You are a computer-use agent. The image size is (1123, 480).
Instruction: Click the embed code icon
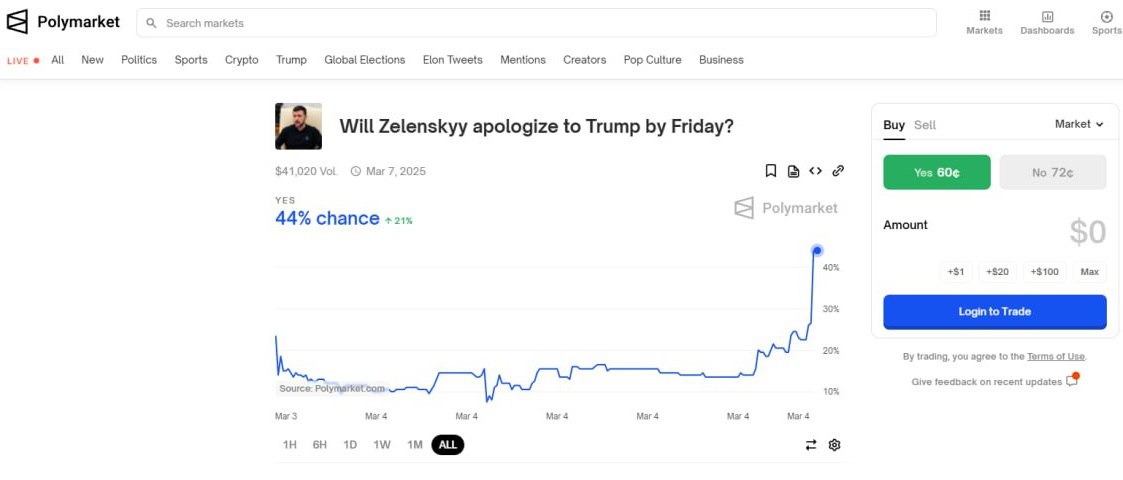pos(815,171)
